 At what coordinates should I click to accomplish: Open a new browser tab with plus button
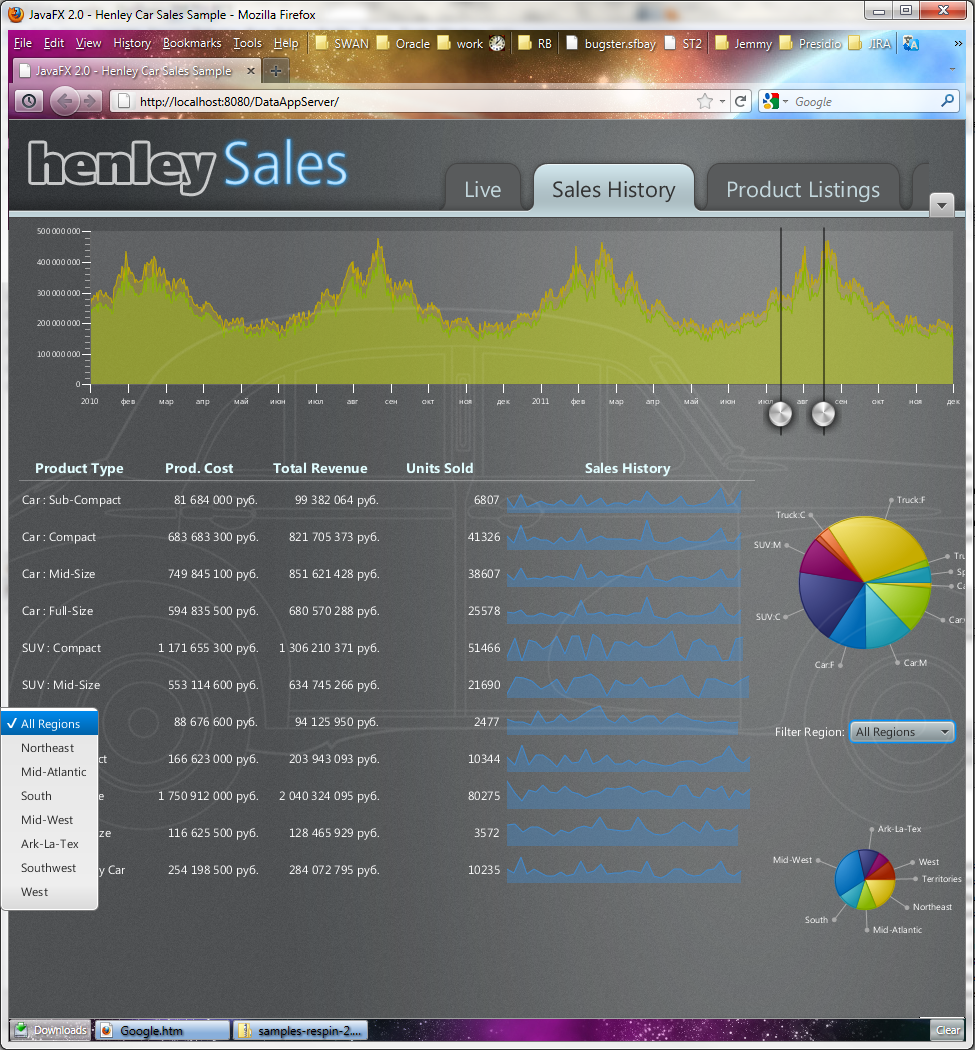(x=276, y=71)
